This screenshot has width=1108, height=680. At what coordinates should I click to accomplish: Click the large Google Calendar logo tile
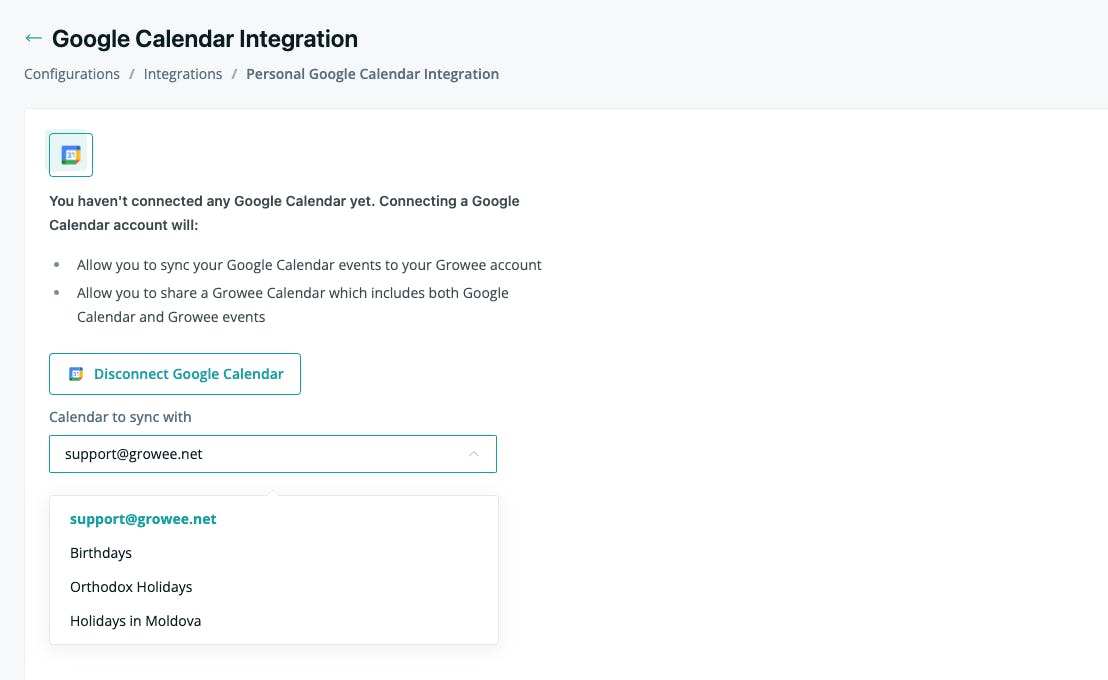point(71,155)
